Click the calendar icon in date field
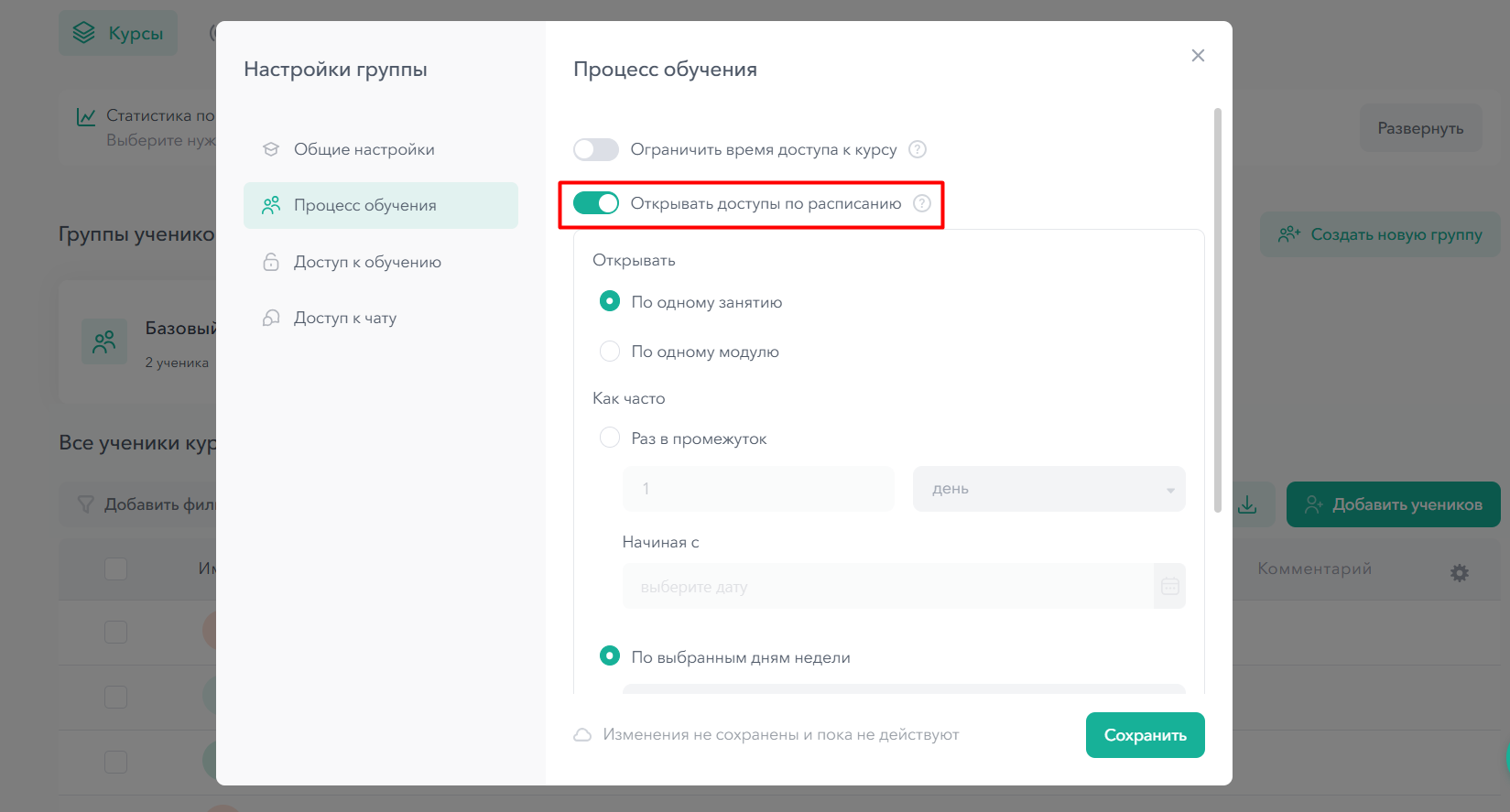The image size is (1510, 812). pyautogui.click(x=1169, y=587)
